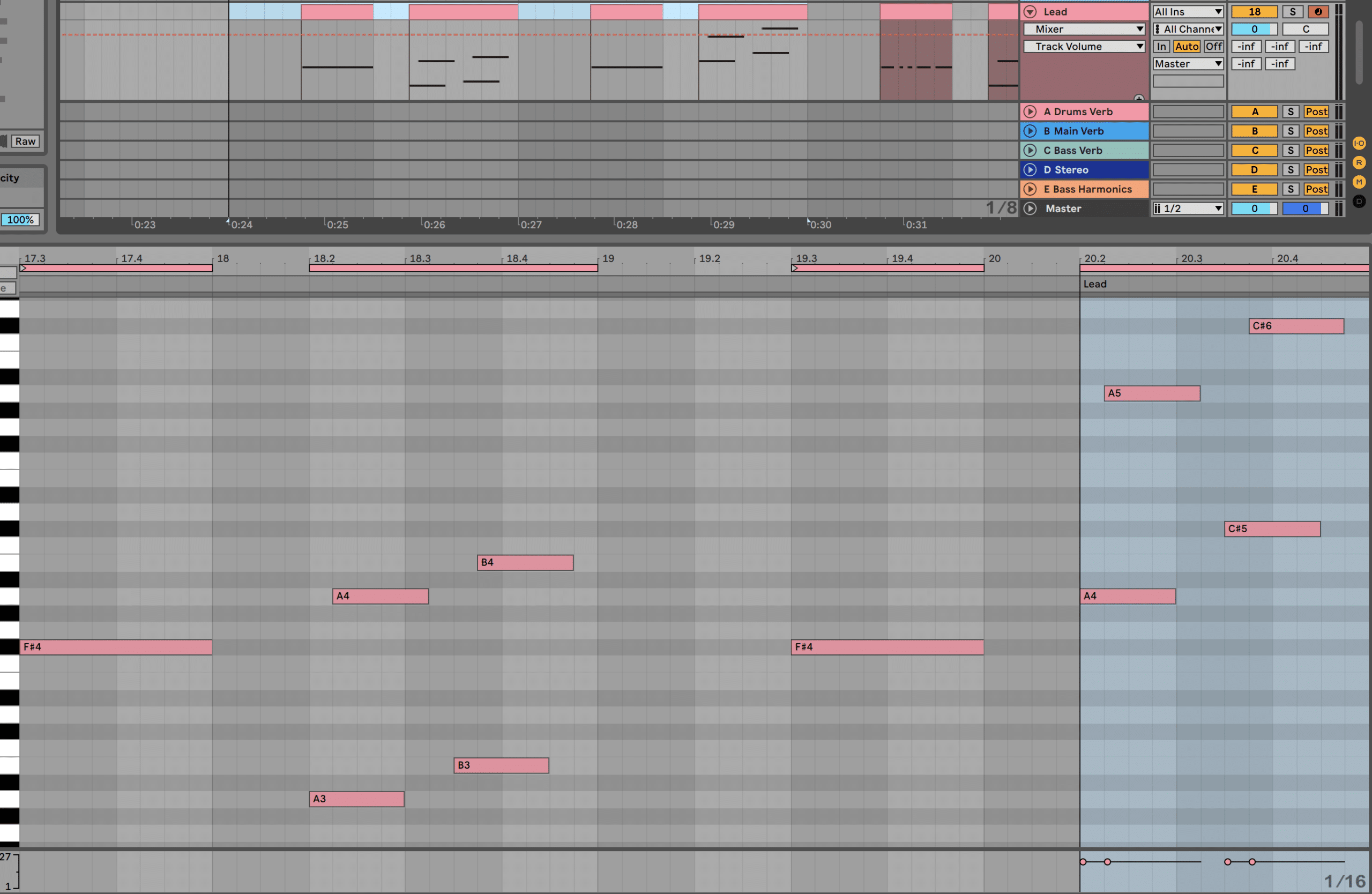Select the B3 note
The width and height of the screenshot is (1372, 894).
[501, 765]
